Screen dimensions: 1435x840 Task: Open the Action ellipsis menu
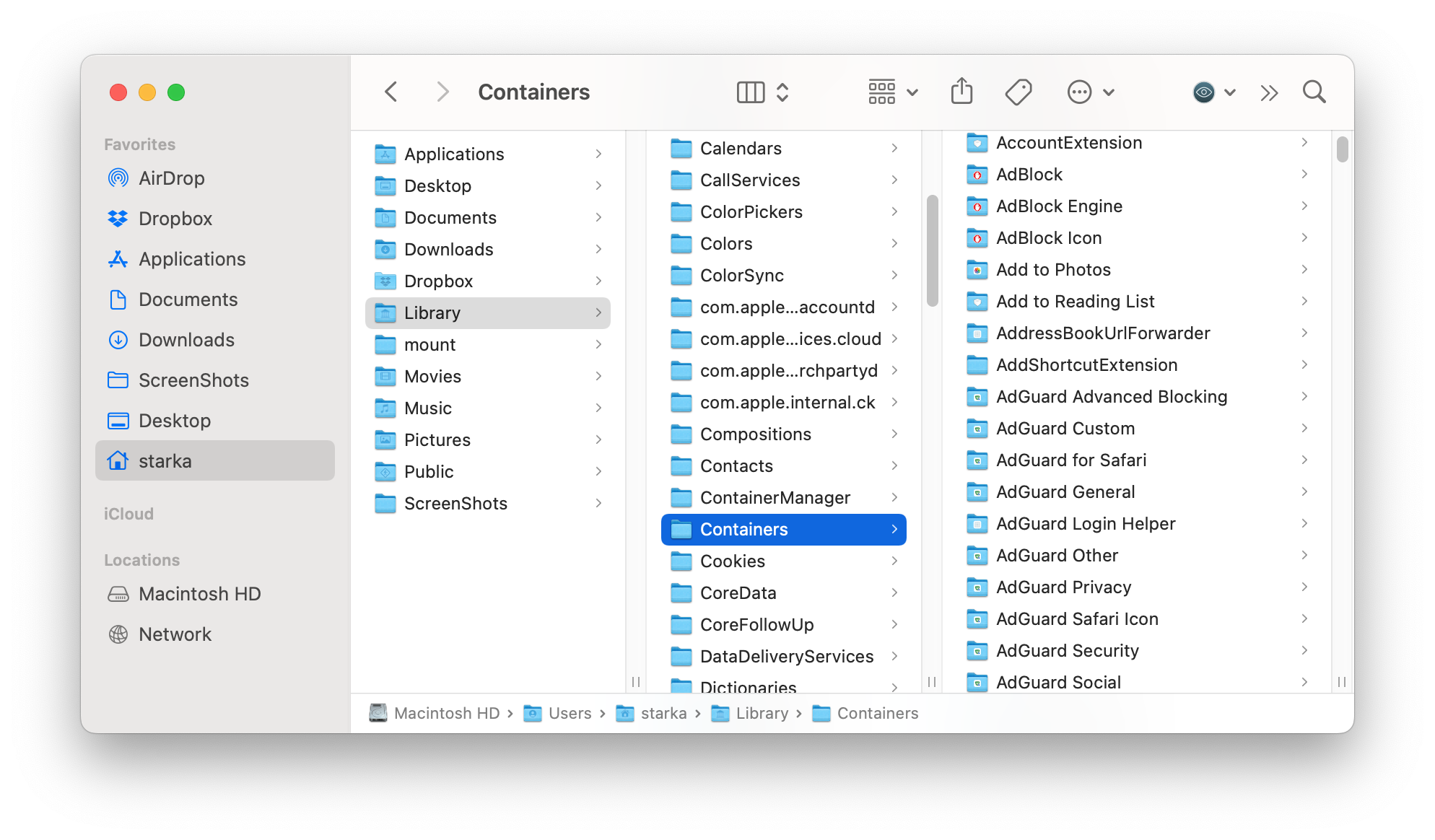pyautogui.click(x=1091, y=92)
